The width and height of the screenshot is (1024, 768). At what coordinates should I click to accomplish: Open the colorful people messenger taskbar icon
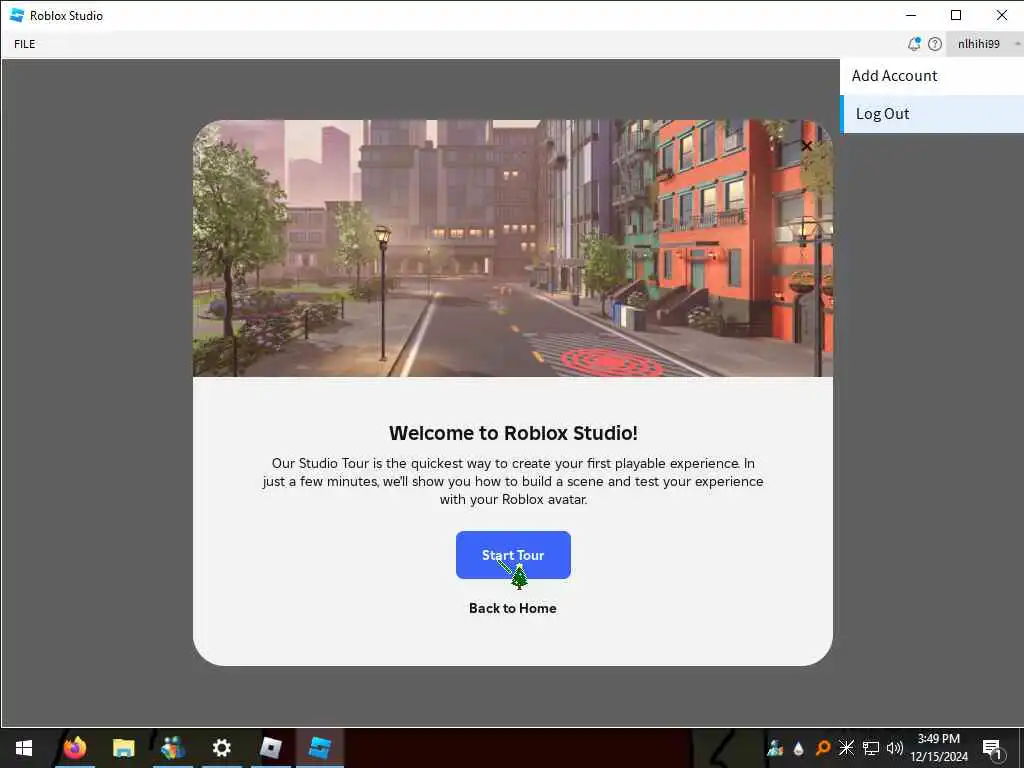coord(172,748)
